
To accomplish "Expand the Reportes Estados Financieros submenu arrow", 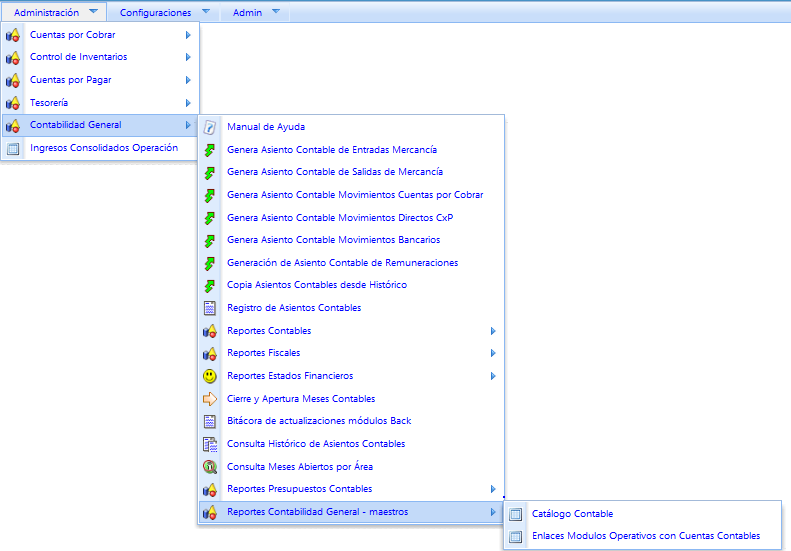I will pos(493,376).
